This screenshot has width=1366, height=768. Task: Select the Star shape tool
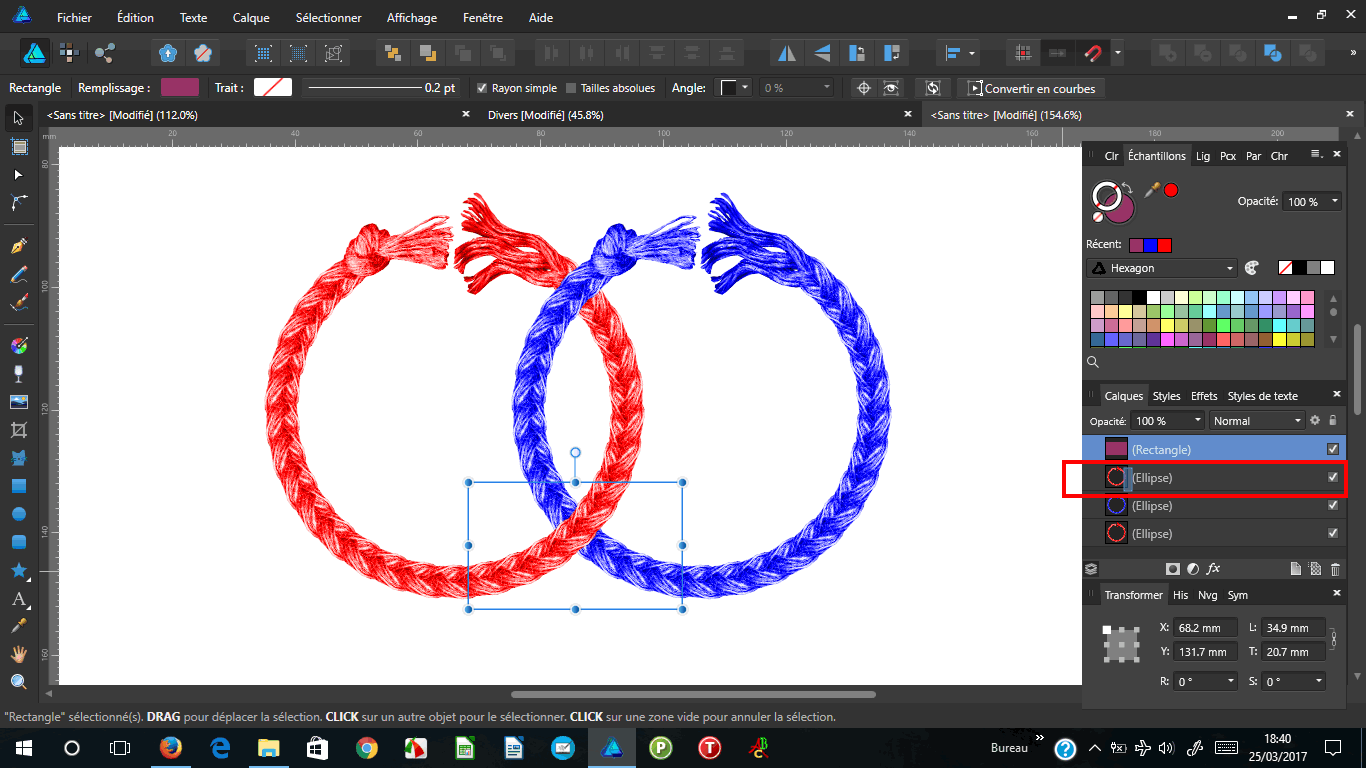pos(18,570)
